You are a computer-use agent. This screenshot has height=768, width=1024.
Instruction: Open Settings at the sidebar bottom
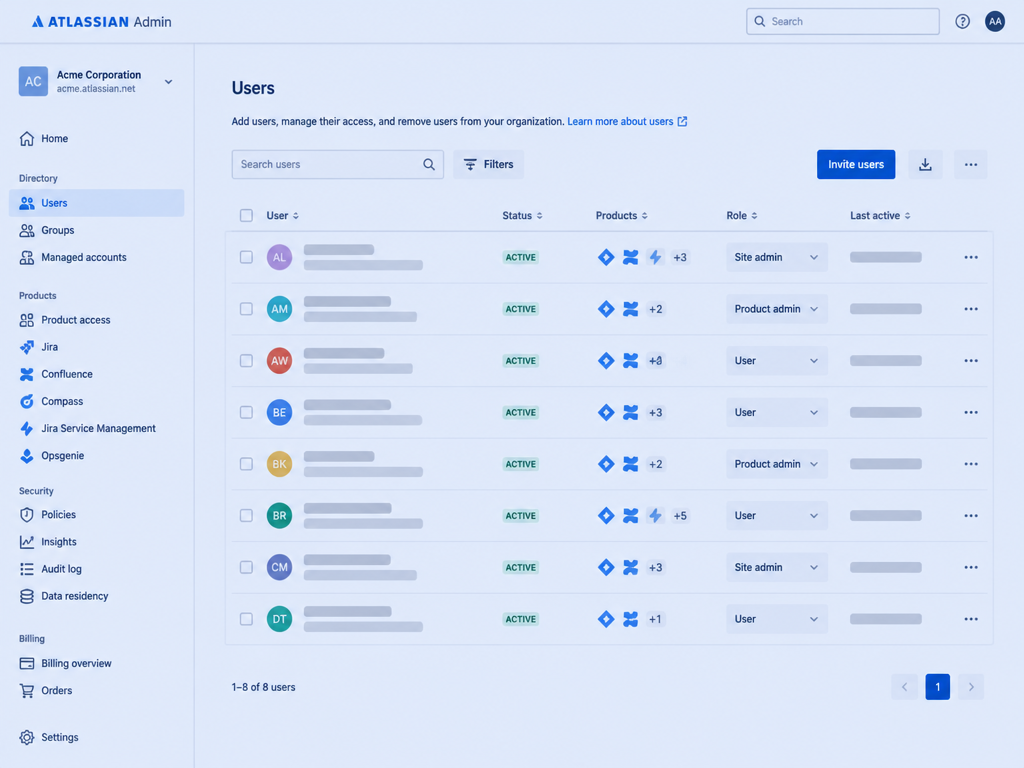coord(97,737)
